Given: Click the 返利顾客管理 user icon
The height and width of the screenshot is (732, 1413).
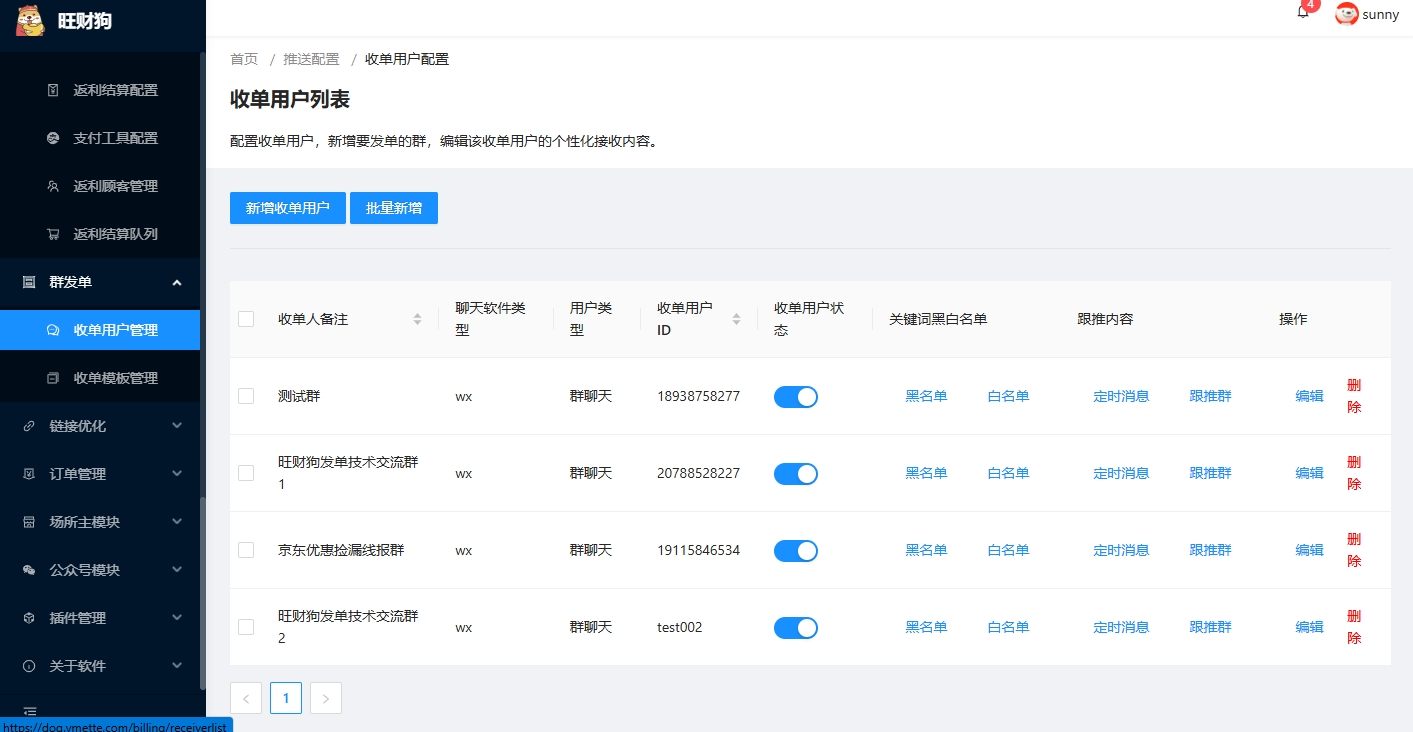Looking at the screenshot, I should [53, 186].
